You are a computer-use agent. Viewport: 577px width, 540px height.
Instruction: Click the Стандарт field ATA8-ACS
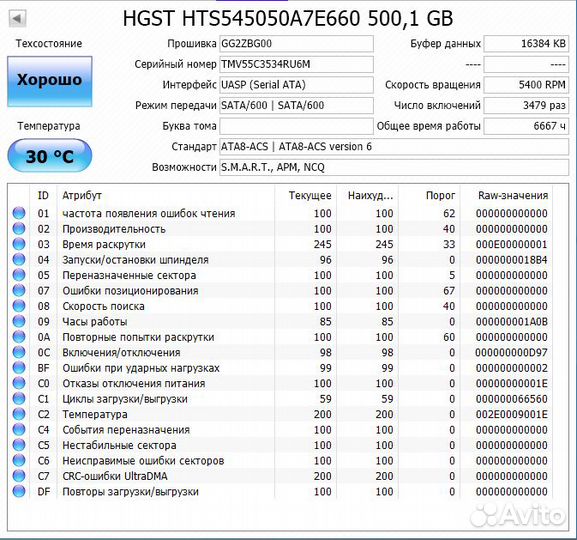[x=394, y=147]
